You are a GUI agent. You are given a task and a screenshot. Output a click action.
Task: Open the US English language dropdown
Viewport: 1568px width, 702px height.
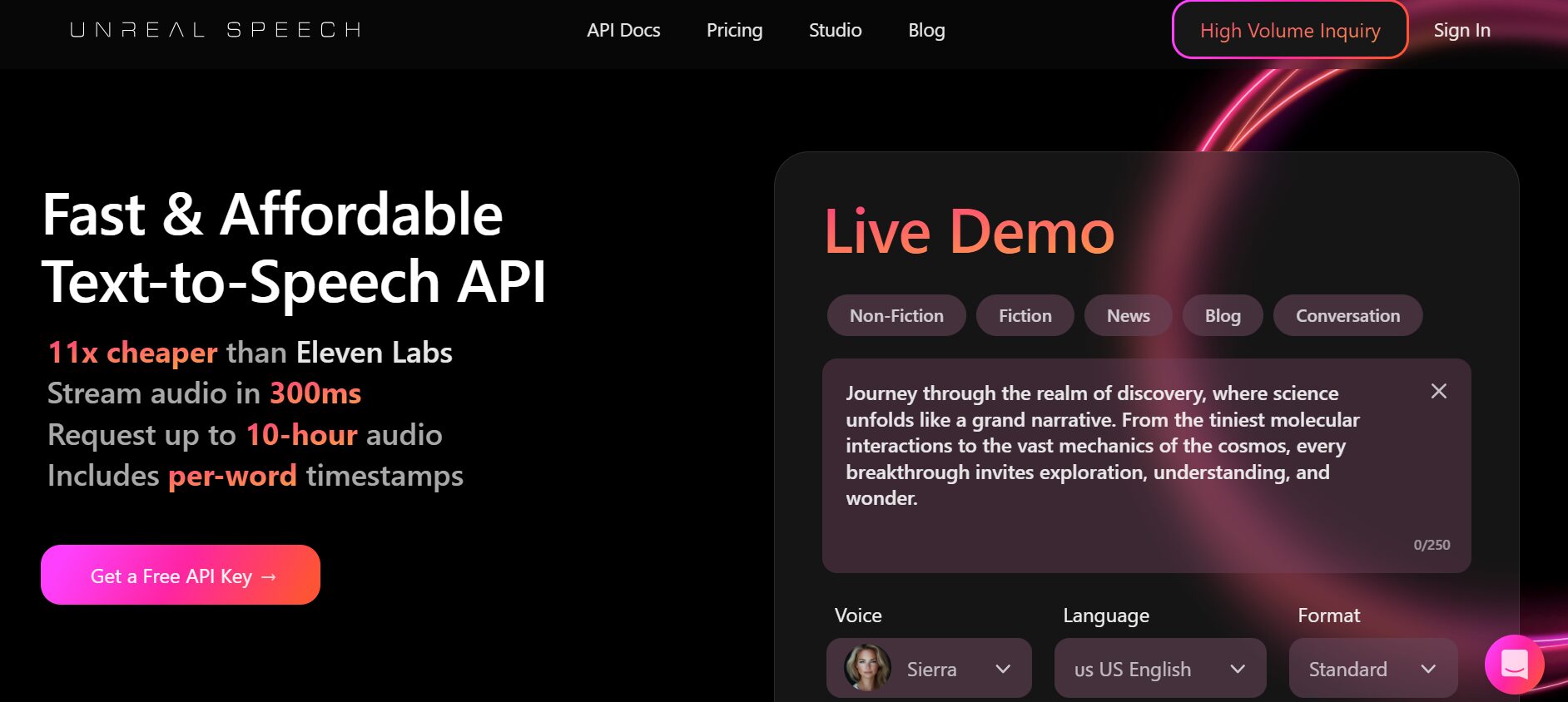point(1160,668)
